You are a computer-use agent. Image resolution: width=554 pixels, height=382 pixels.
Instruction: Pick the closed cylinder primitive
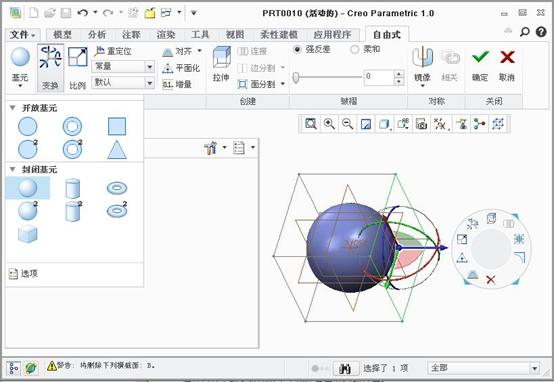pos(72,188)
